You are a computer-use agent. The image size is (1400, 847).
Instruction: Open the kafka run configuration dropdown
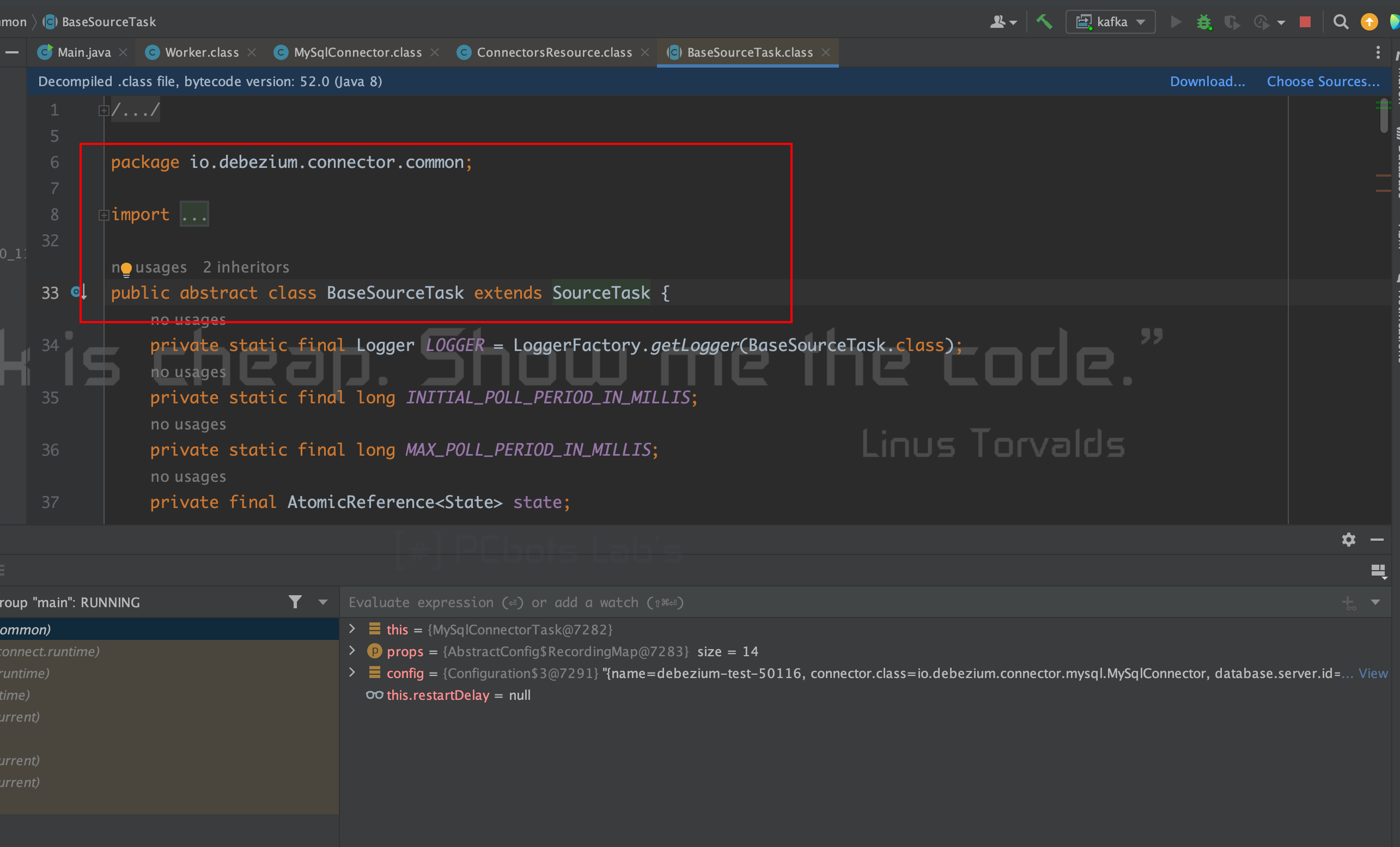1110,22
